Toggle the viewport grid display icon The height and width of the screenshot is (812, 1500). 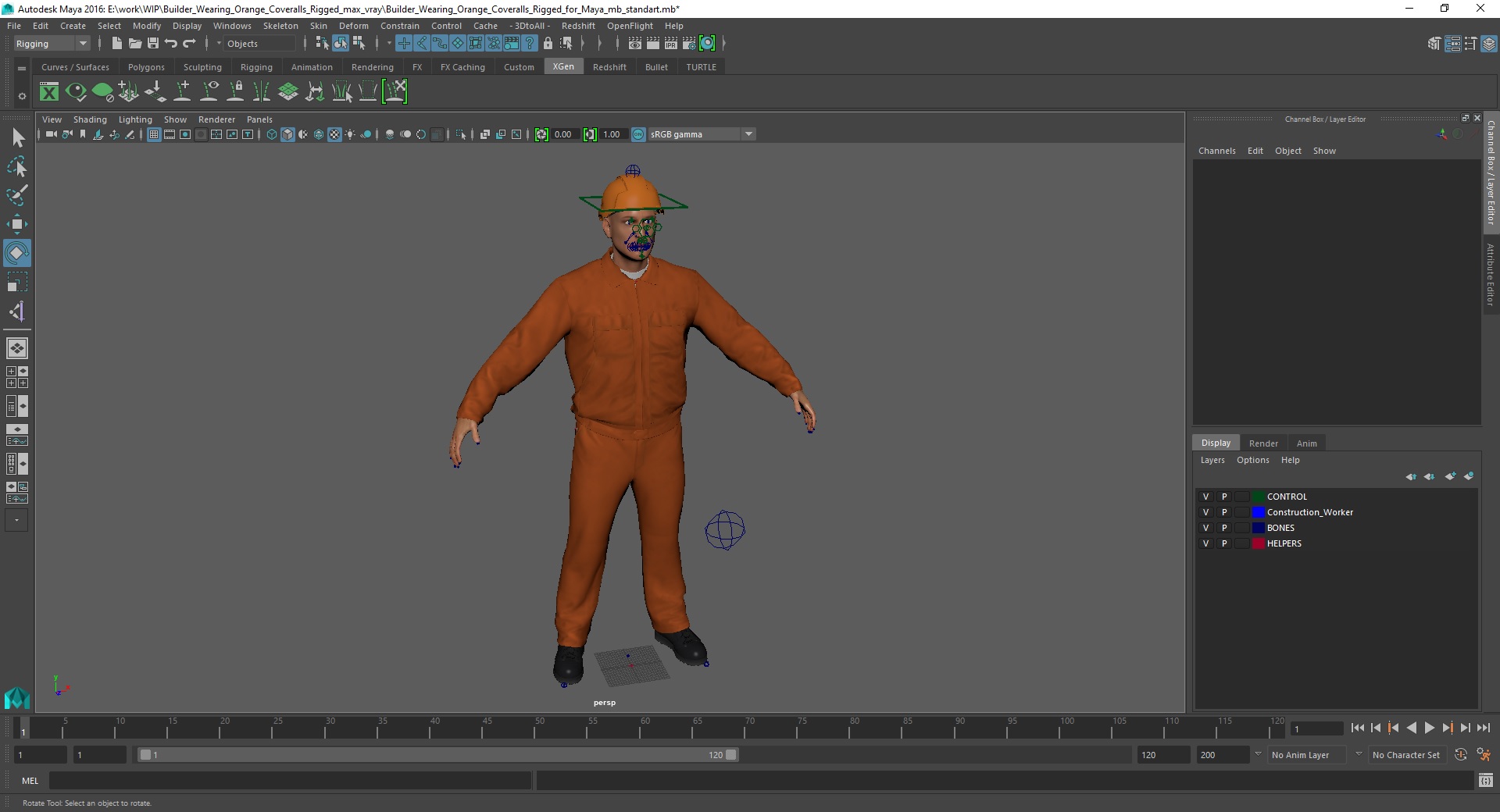[x=154, y=134]
